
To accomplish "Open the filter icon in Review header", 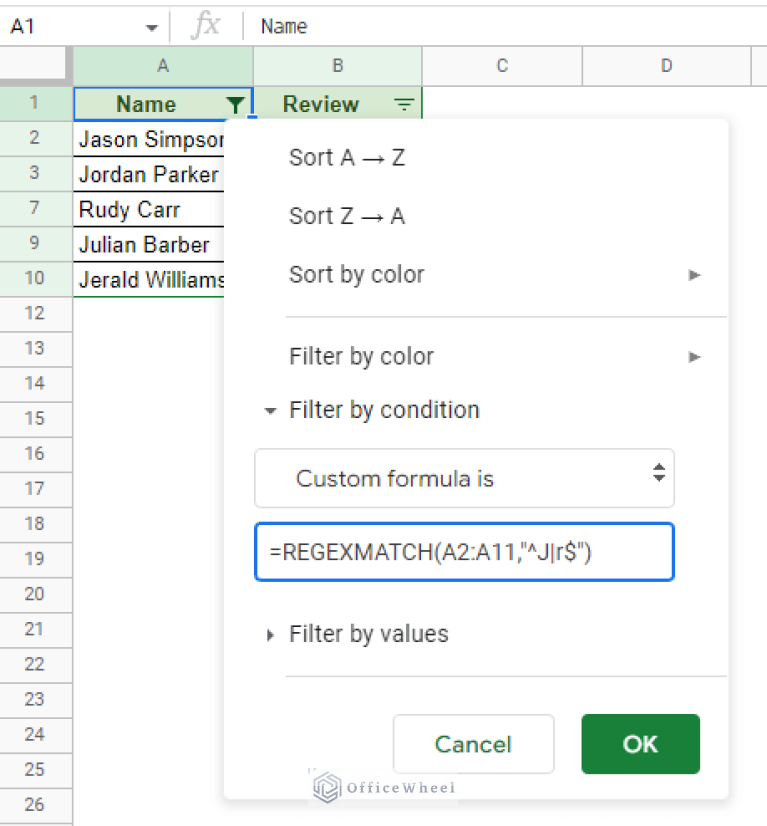I will 404,104.
